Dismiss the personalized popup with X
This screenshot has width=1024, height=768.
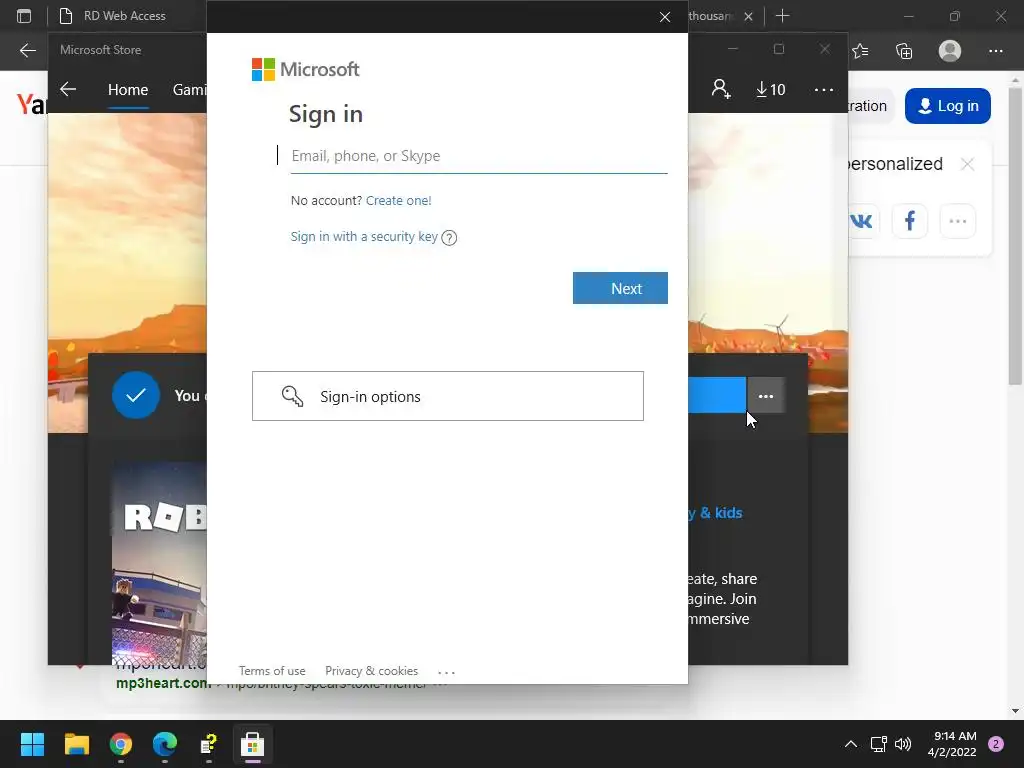point(968,164)
